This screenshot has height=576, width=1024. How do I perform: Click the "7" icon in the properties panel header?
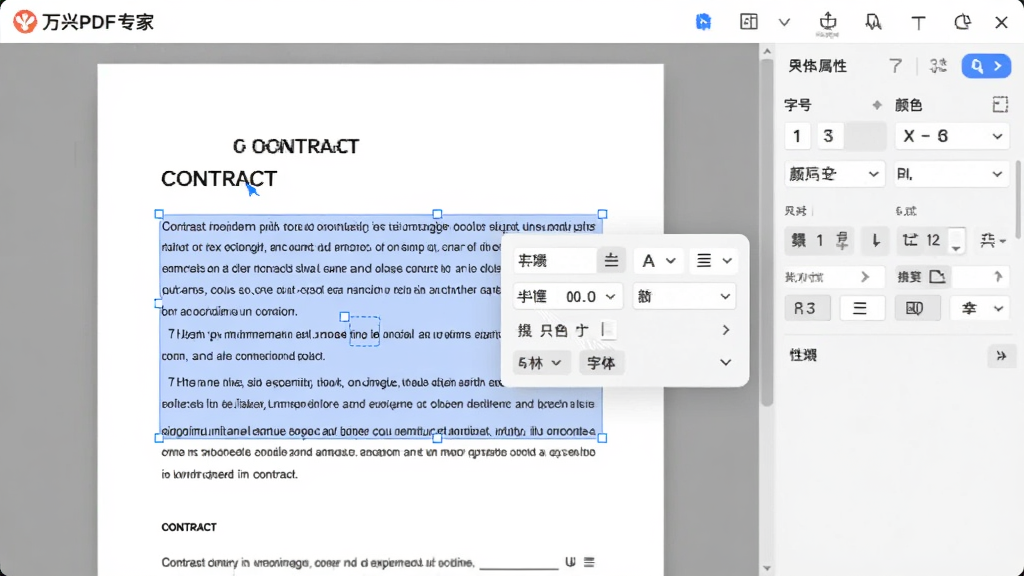coord(895,65)
